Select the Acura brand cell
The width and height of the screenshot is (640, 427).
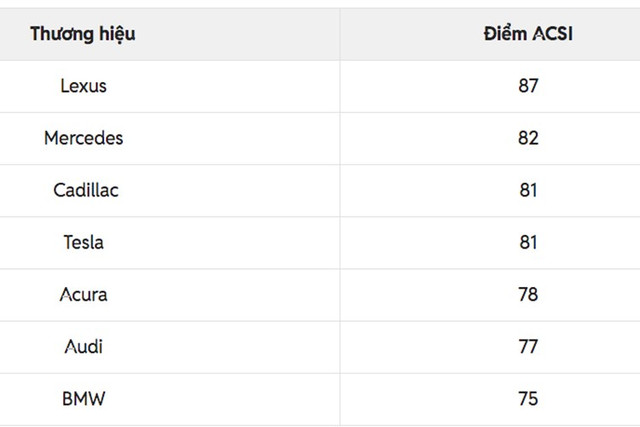point(83,295)
